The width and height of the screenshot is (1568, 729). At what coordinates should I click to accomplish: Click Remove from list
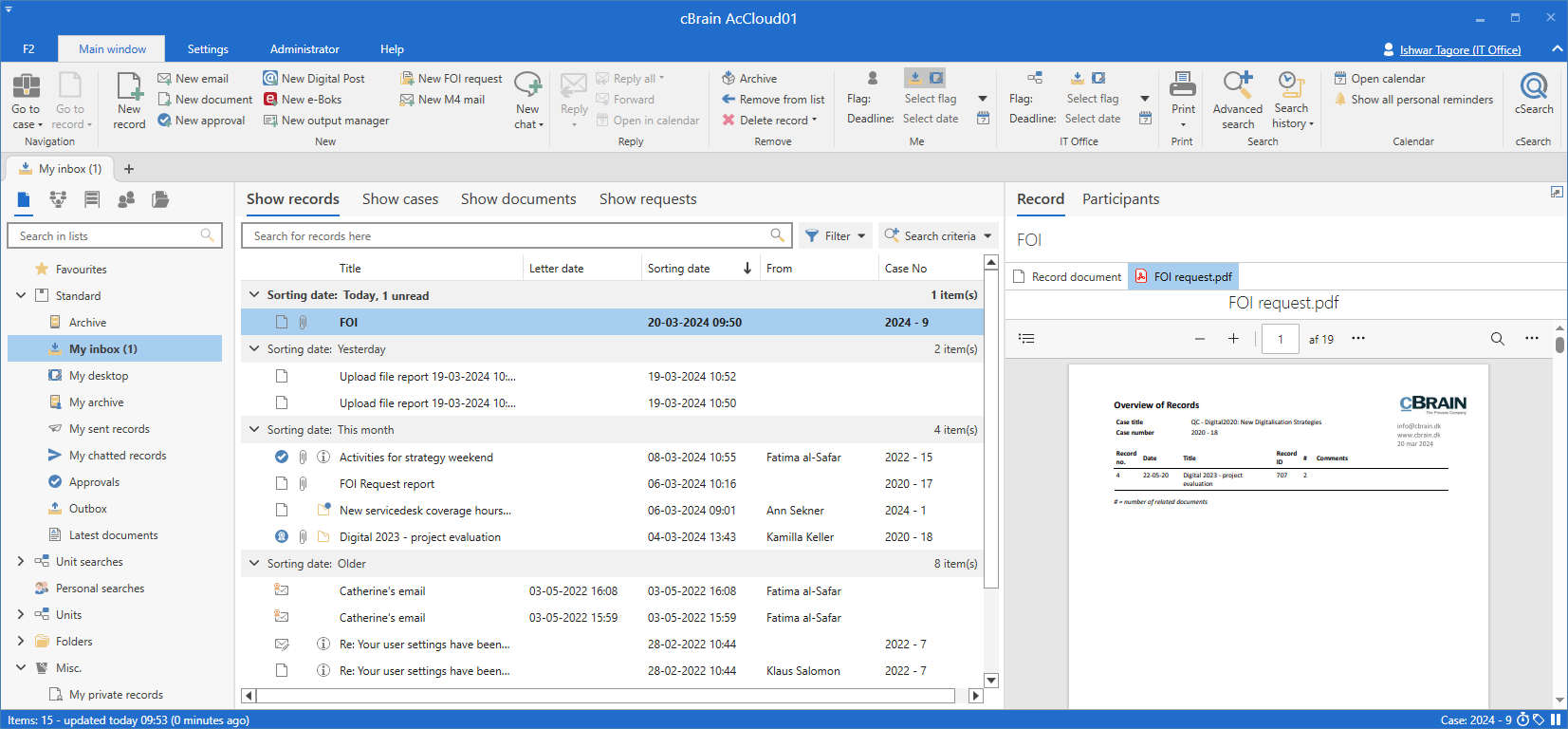(773, 100)
